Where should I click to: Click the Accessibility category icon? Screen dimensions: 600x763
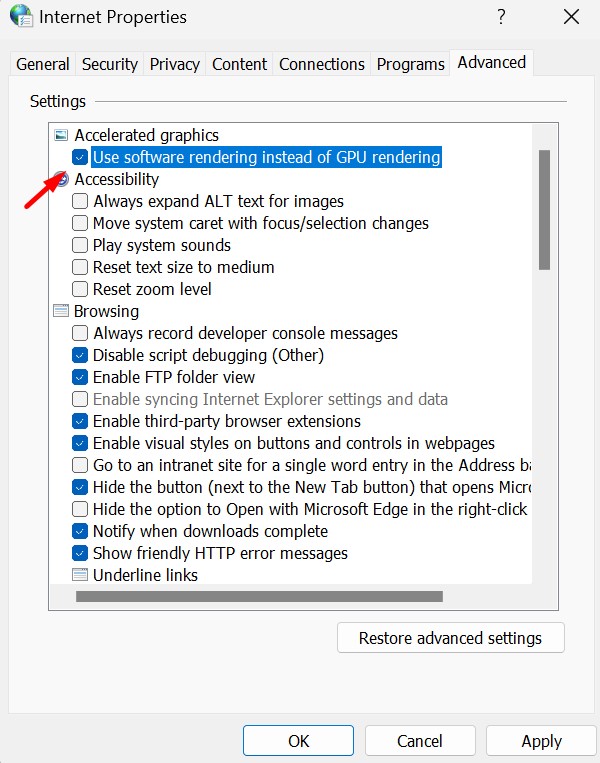(x=62, y=179)
